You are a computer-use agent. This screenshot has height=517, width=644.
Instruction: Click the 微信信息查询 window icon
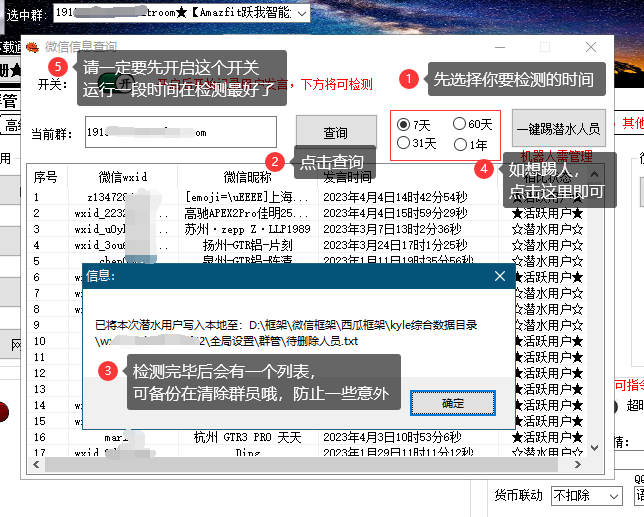[32, 47]
